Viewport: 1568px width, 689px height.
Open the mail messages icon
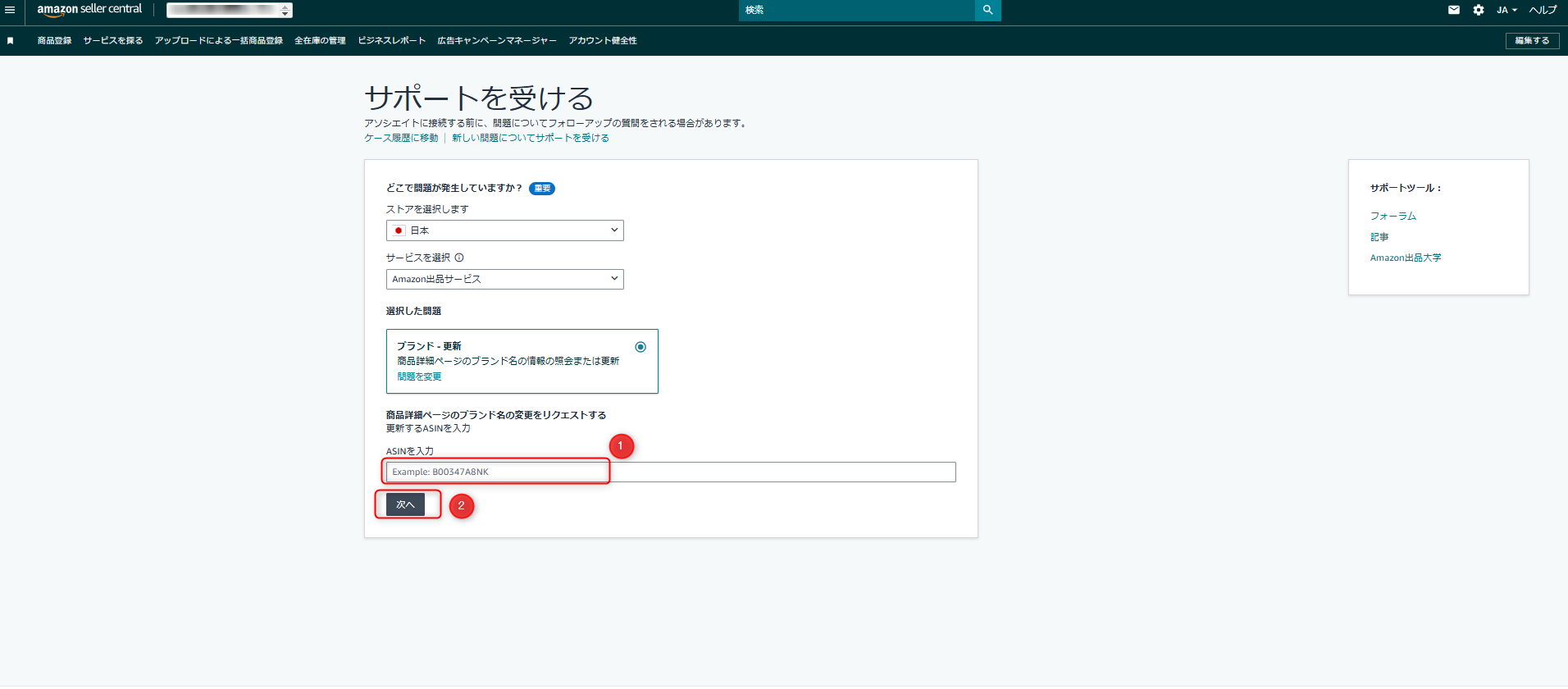click(1454, 10)
